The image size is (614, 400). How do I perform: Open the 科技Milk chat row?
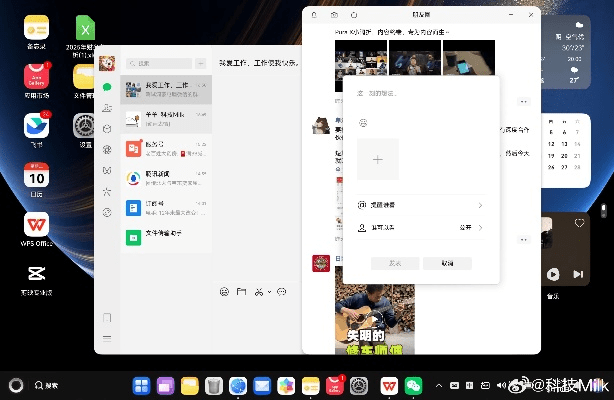[x=166, y=119]
